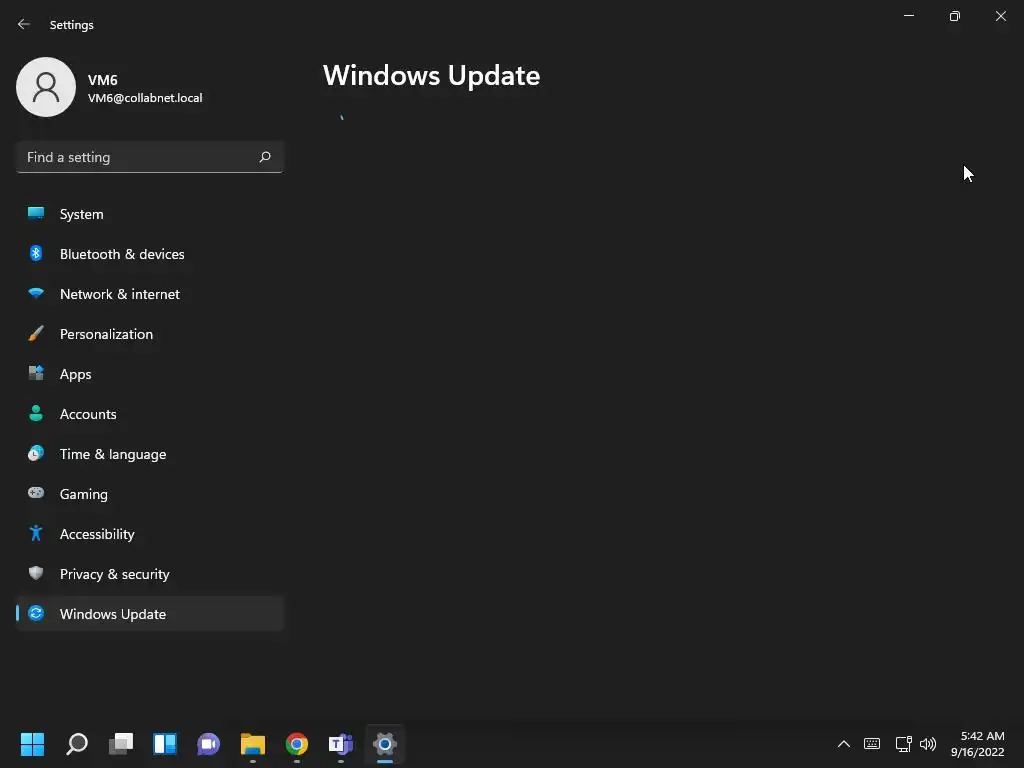
Task: Close the Settings window
Action: pyautogui.click(x=1000, y=16)
